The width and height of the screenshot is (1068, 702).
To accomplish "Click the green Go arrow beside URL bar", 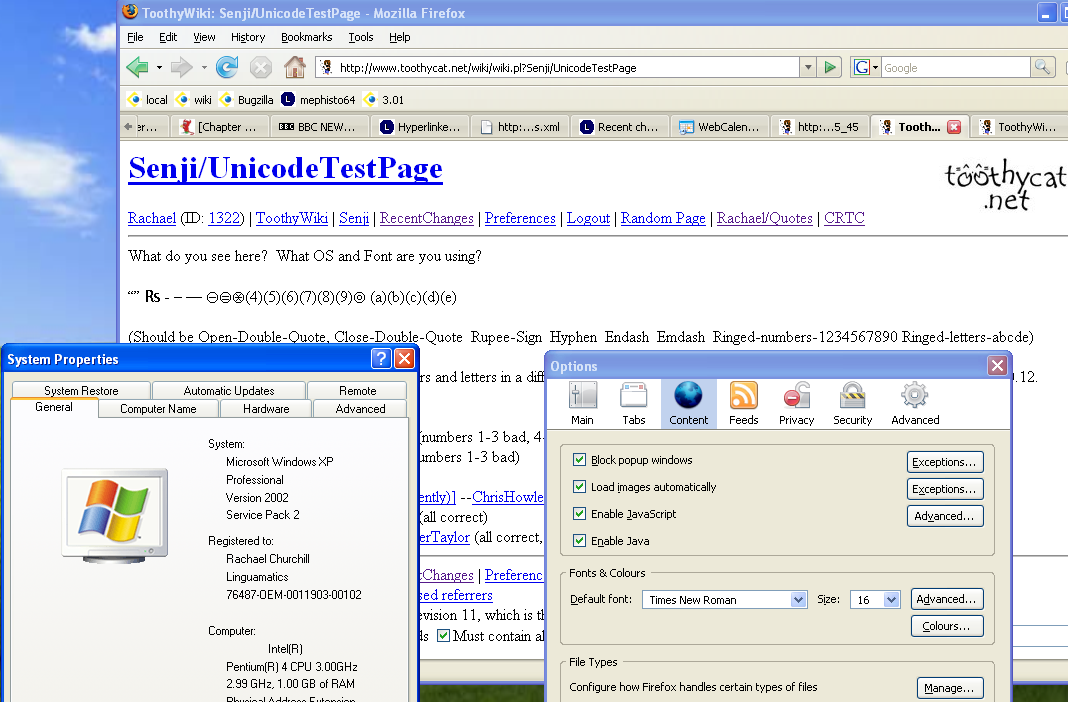I will pos(830,67).
